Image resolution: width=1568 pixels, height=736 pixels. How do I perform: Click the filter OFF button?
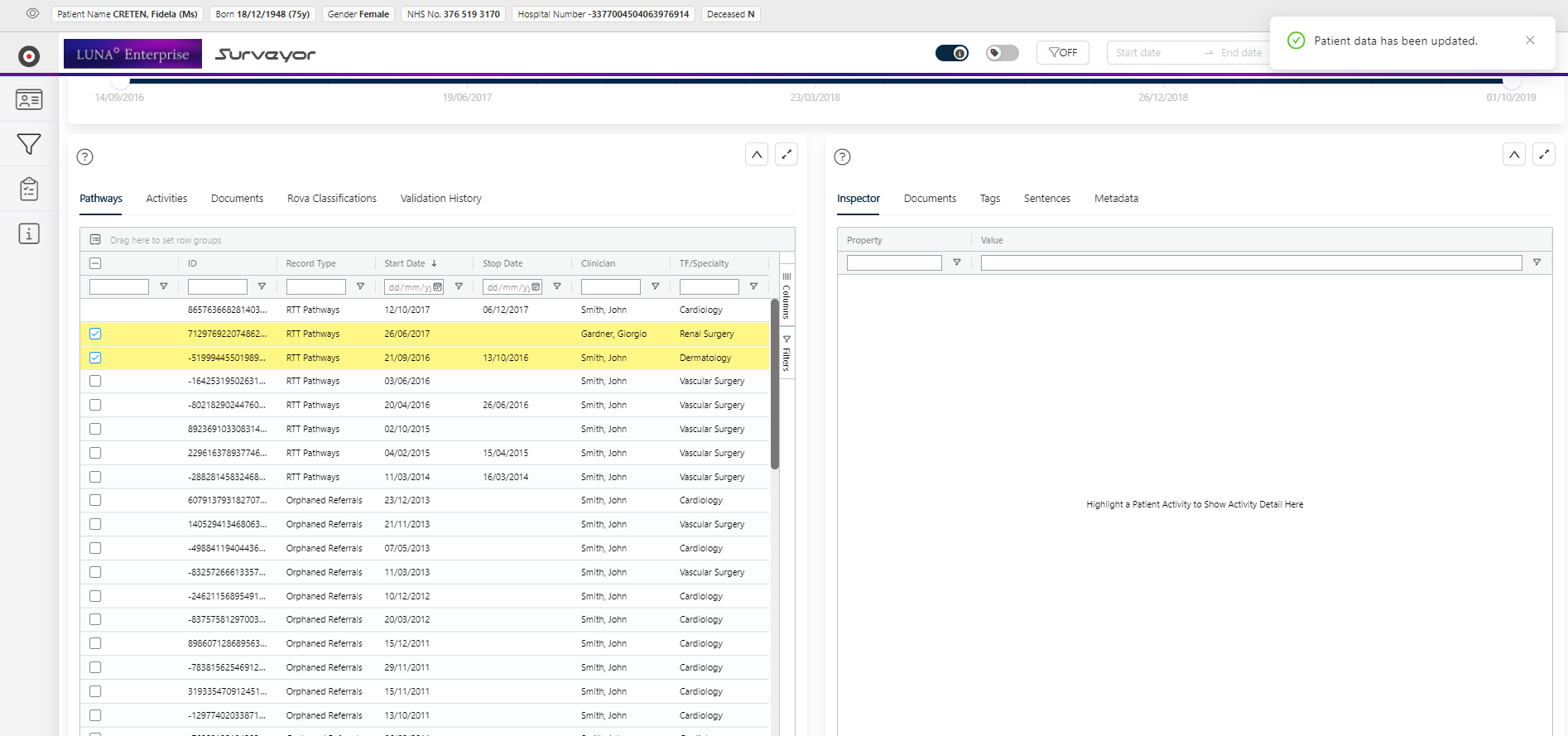pyautogui.click(x=1062, y=53)
